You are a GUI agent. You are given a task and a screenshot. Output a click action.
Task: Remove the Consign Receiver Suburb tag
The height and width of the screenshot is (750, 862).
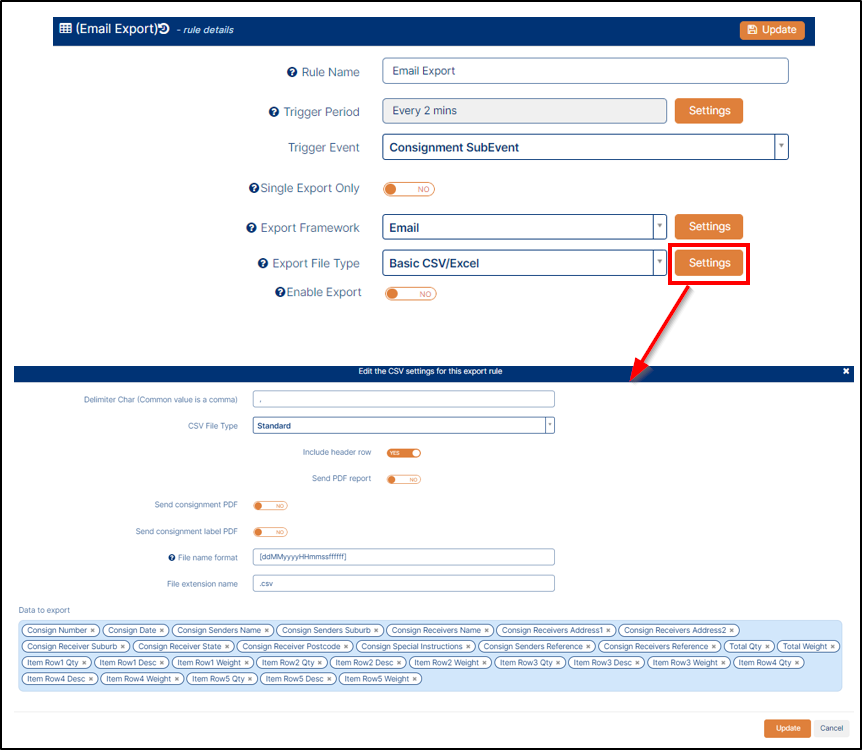123,647
